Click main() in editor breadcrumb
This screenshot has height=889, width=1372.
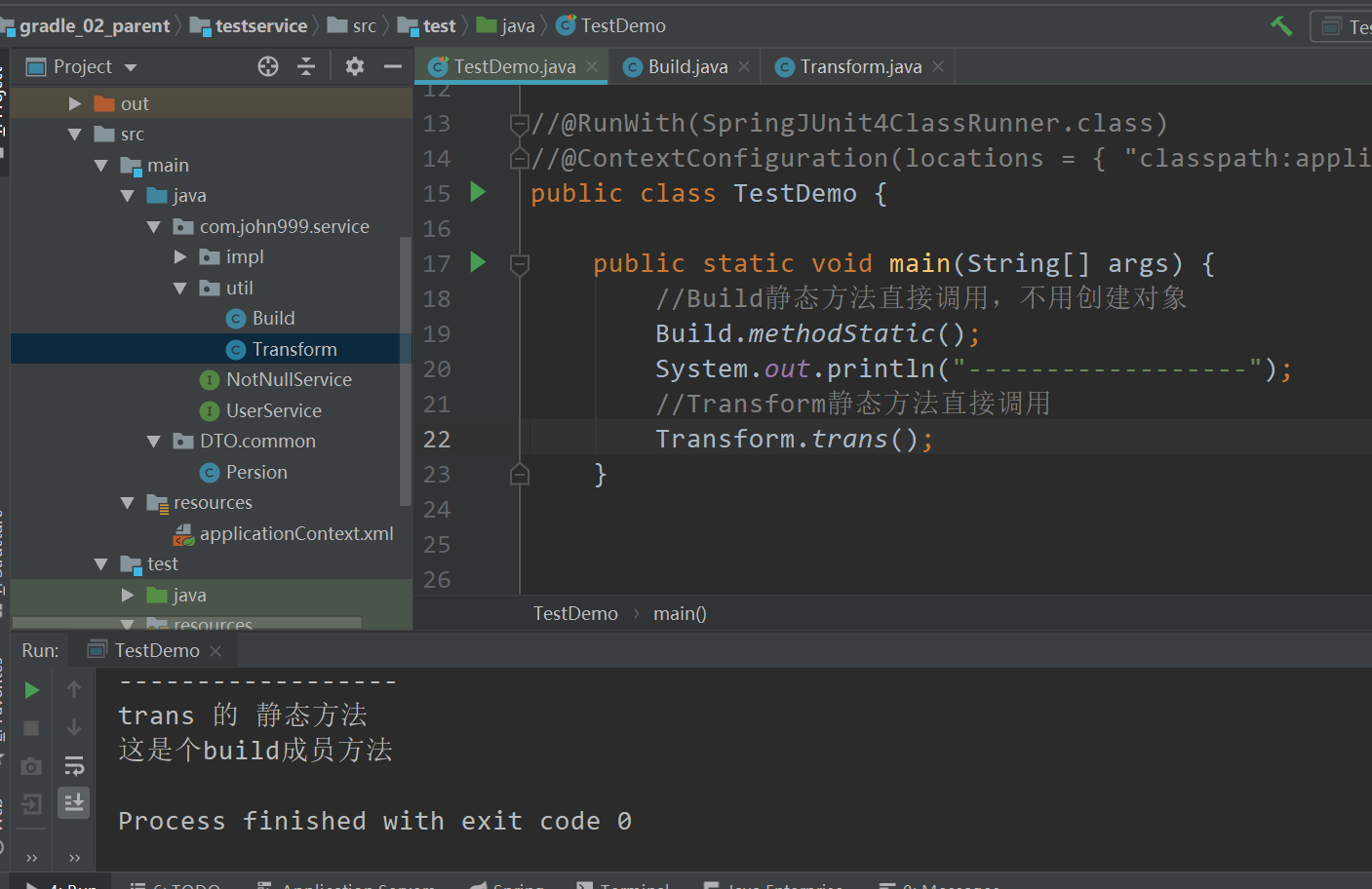(680, 614)
